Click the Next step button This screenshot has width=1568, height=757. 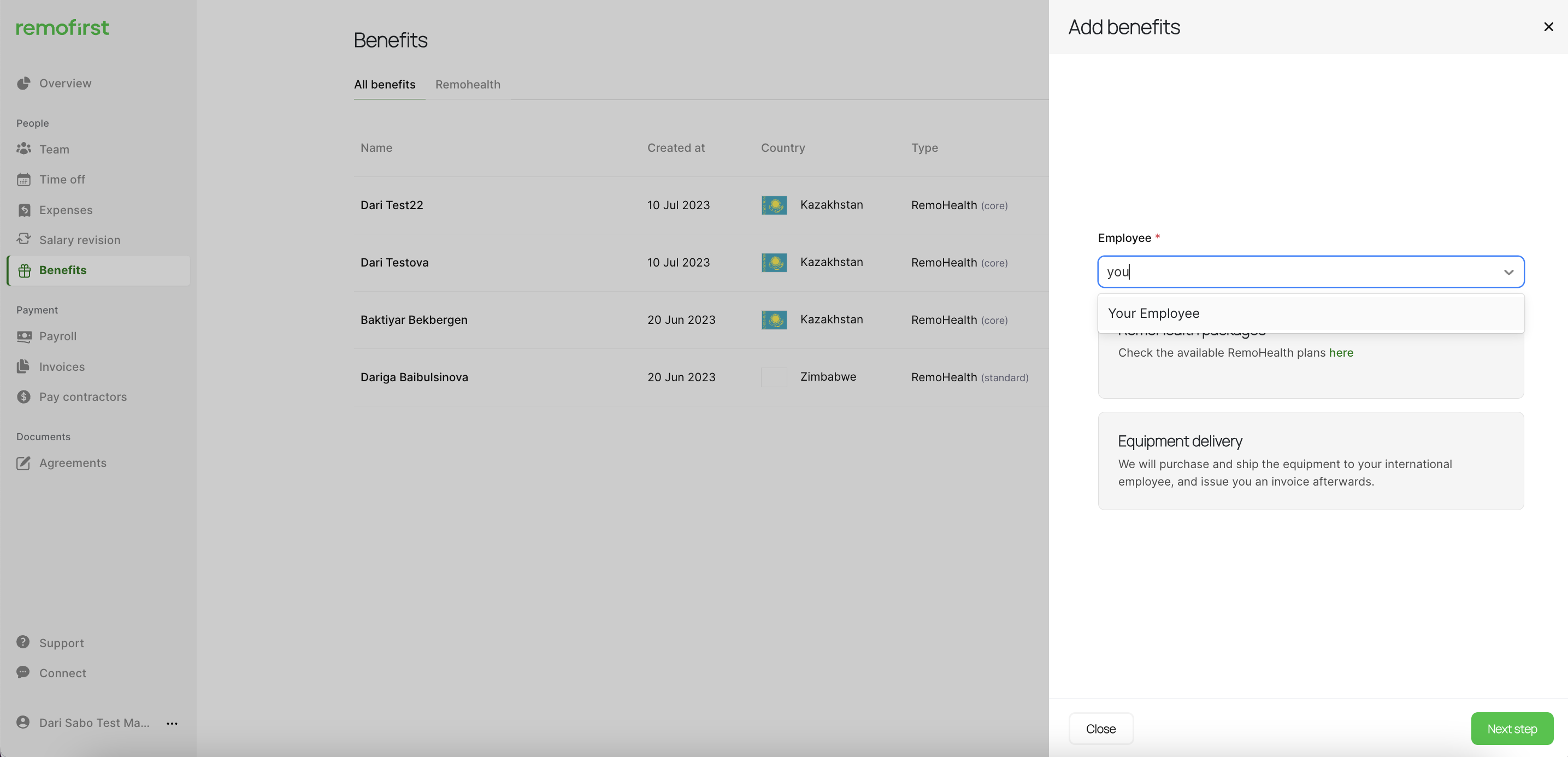1512,729
